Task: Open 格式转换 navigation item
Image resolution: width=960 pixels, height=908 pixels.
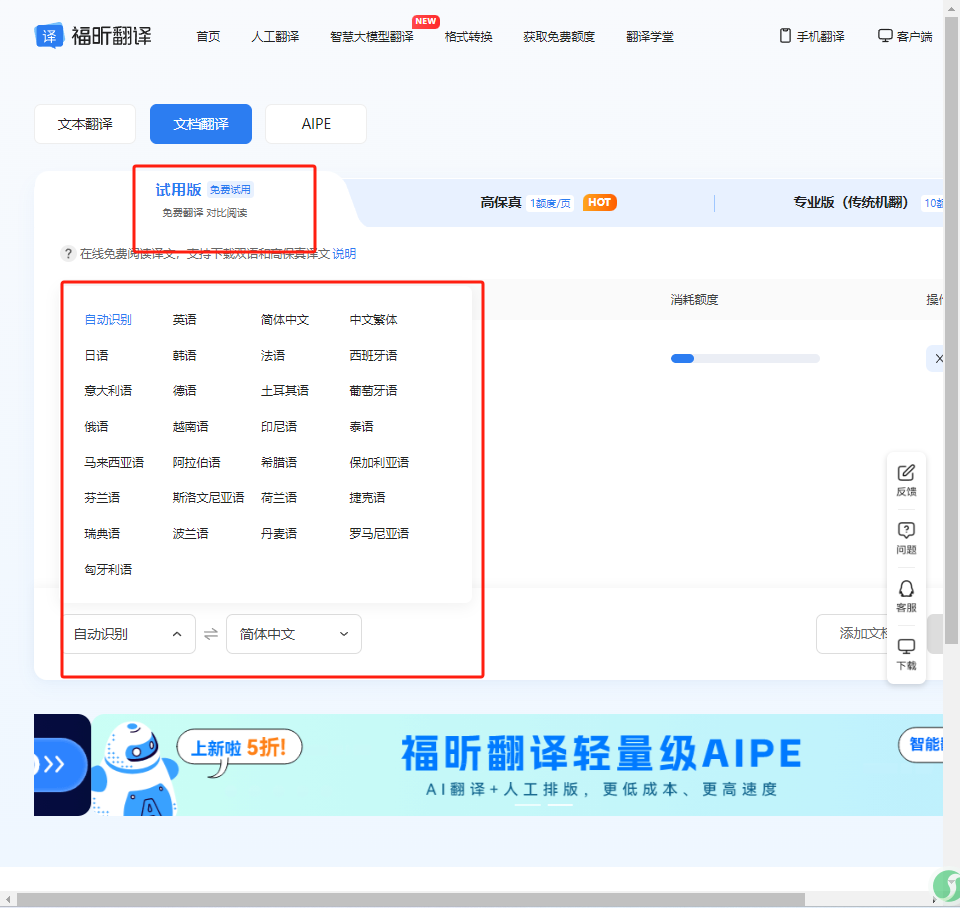Action: click(x=468, y=37)
